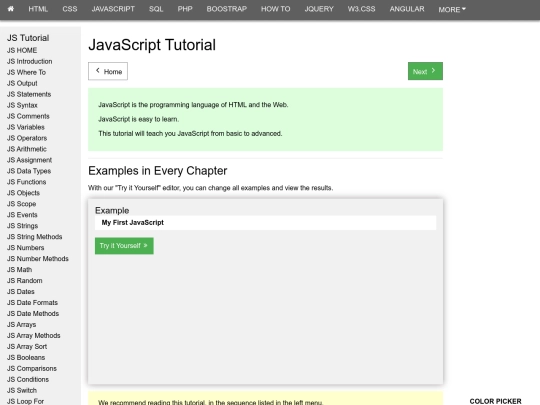Click the Try it Yourself button
Screen dimensions: 540x405
[x=124, y=246]
